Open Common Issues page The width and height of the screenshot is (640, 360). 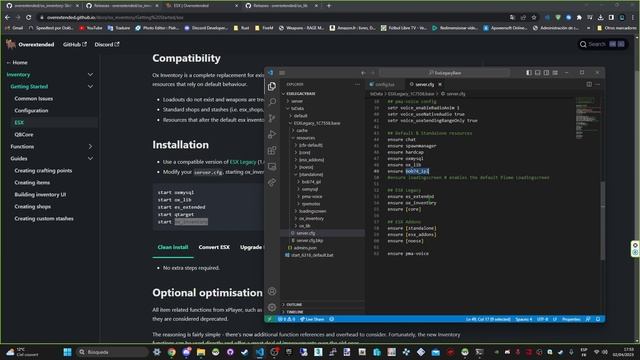point(33,99)
